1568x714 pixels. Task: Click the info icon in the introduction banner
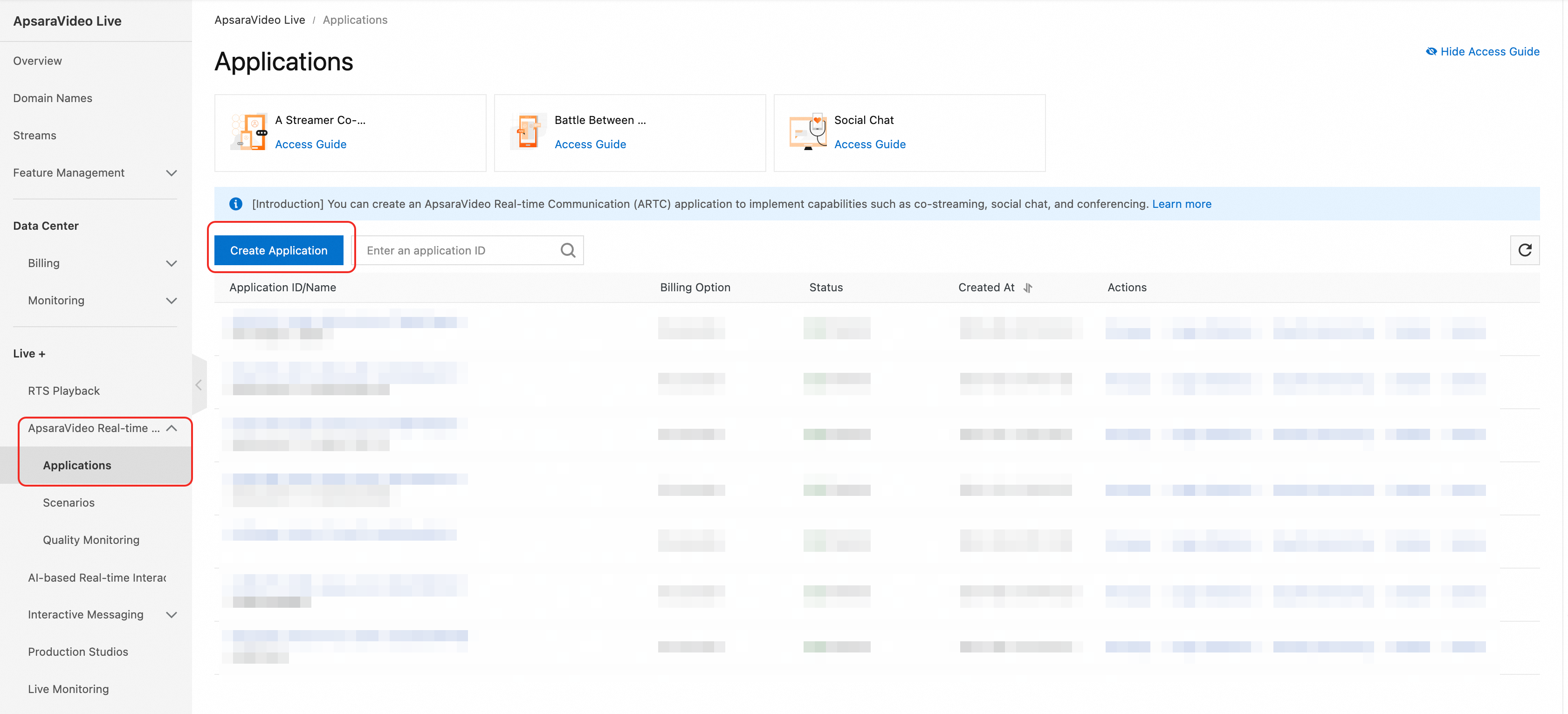(235, 204)
